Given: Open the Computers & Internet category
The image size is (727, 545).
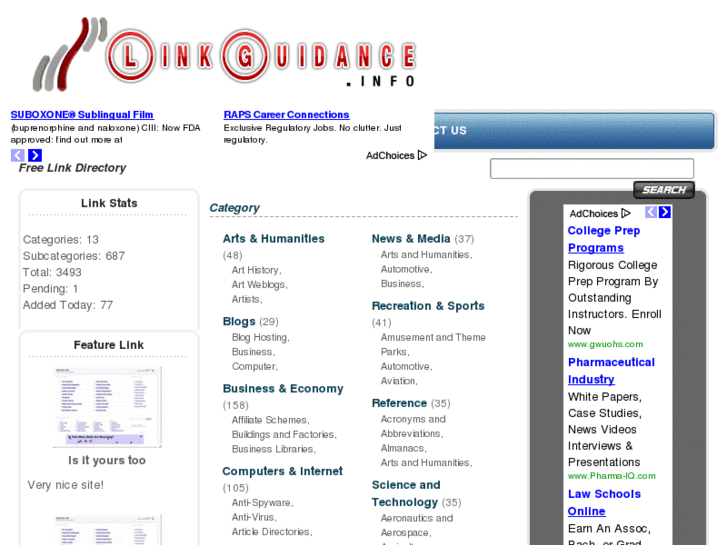Looking at the screenshot, I should (282, 471).
